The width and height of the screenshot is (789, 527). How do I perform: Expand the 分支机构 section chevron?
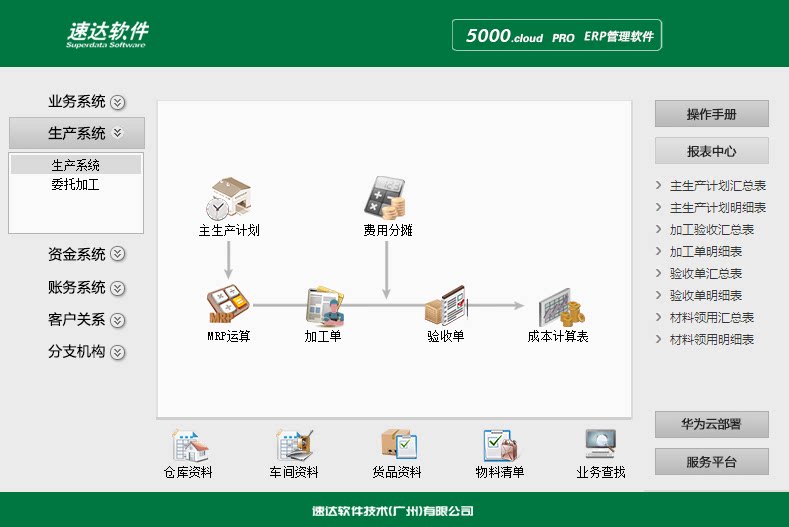[x=117, y=352]
